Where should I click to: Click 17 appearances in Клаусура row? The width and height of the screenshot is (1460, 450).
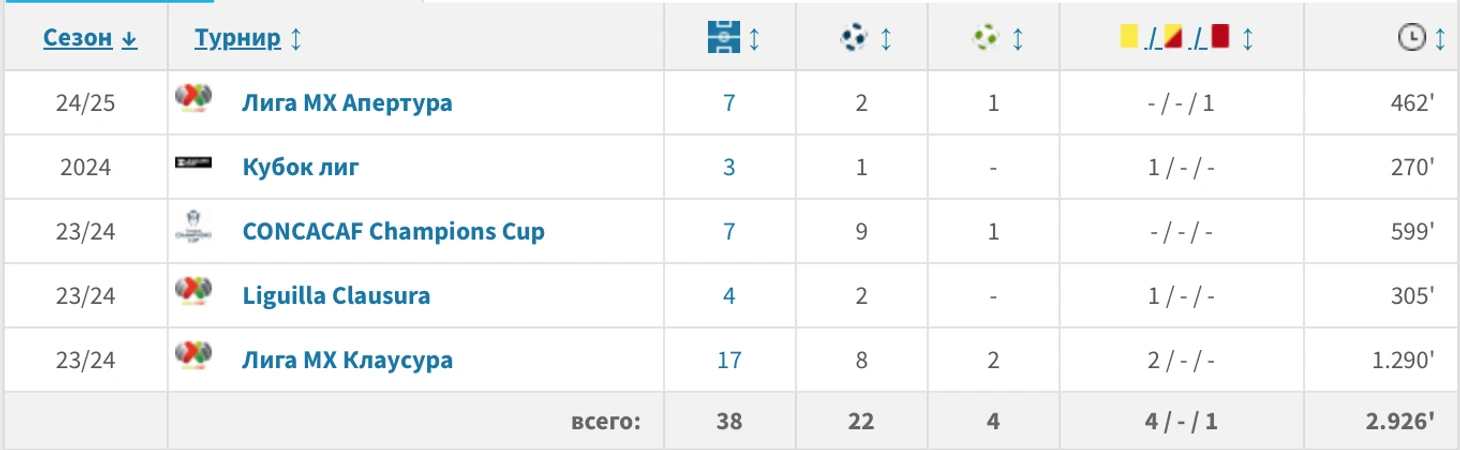tap(729, 360)
